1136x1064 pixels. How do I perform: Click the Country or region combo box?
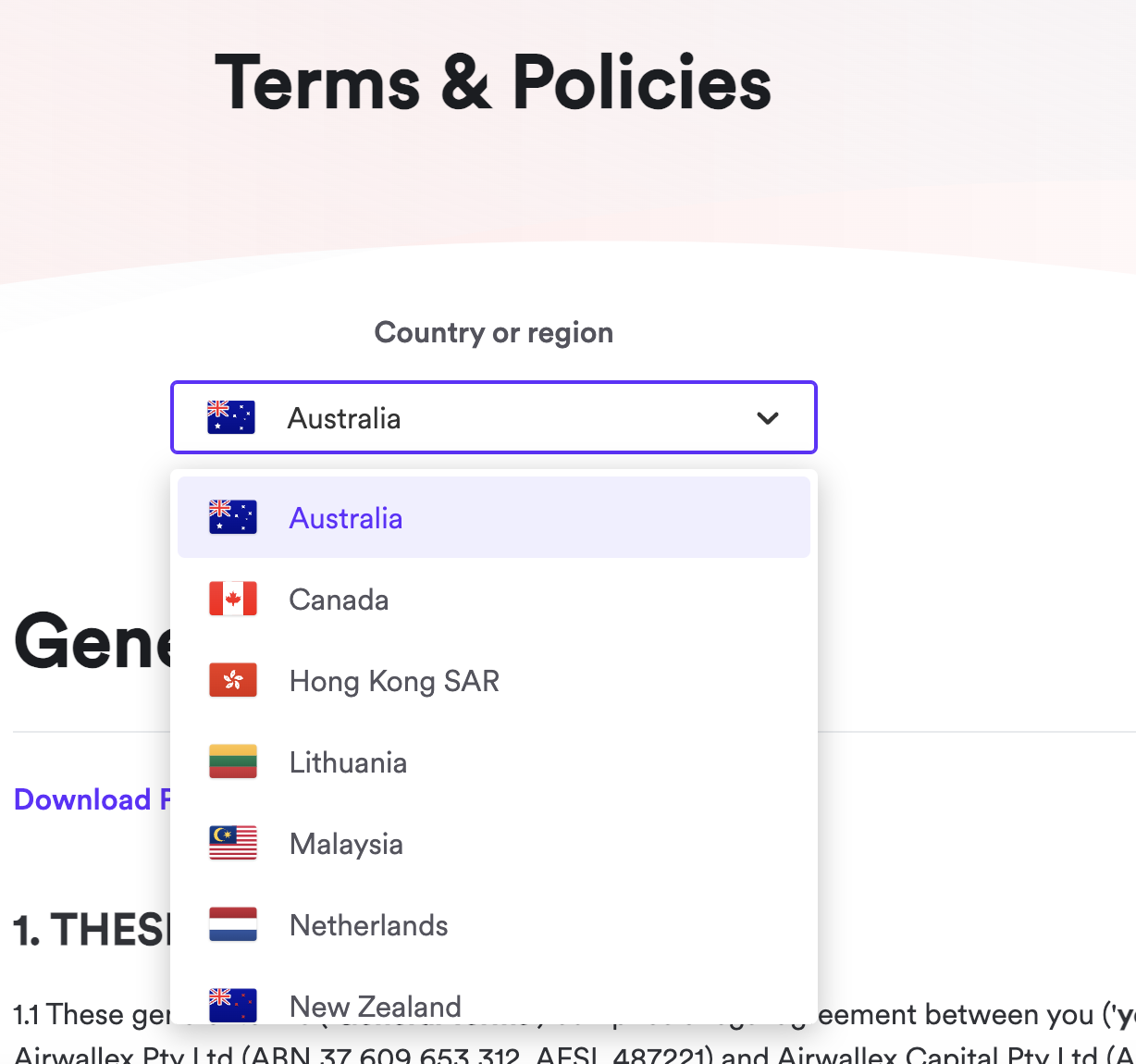click(494, 417)
